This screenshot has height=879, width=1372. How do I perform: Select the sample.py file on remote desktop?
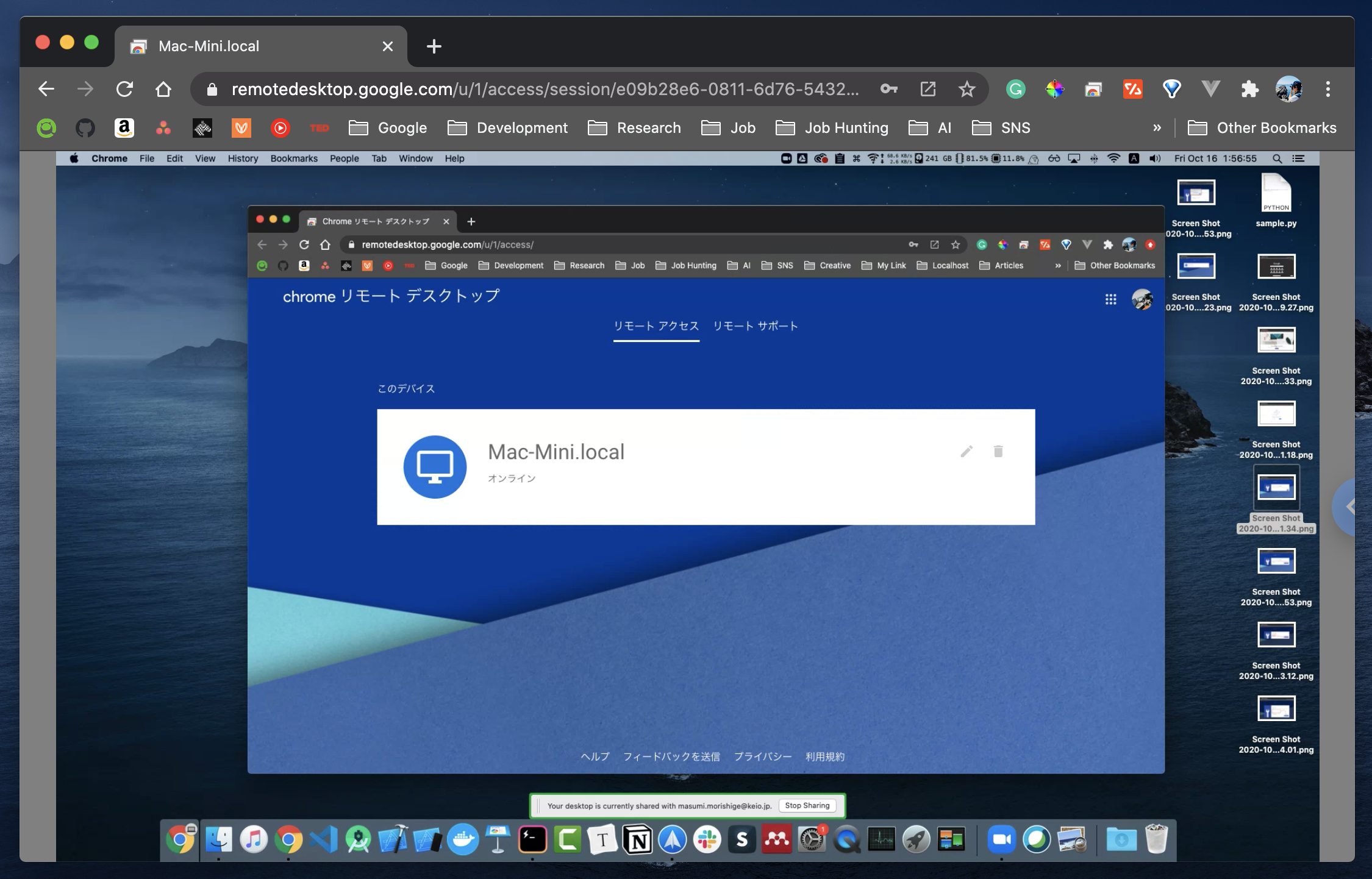(1276, 201)
